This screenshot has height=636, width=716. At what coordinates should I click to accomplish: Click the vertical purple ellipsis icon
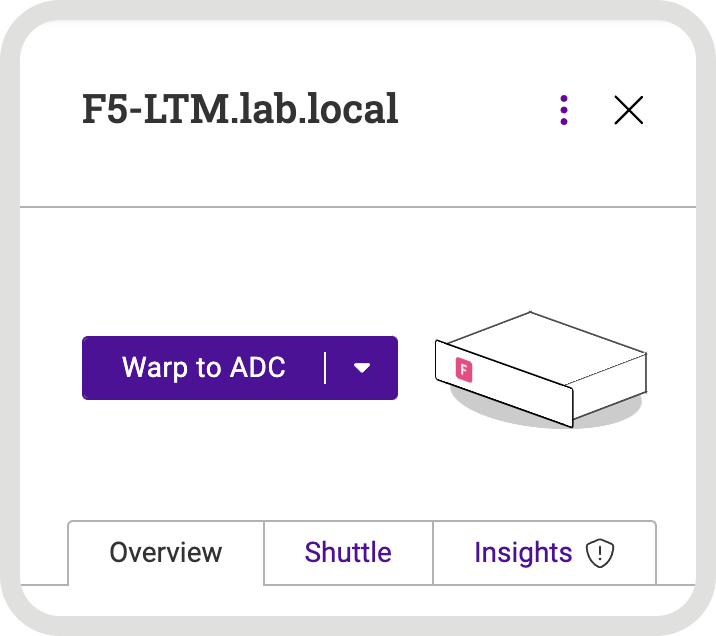tap(564, 110)
